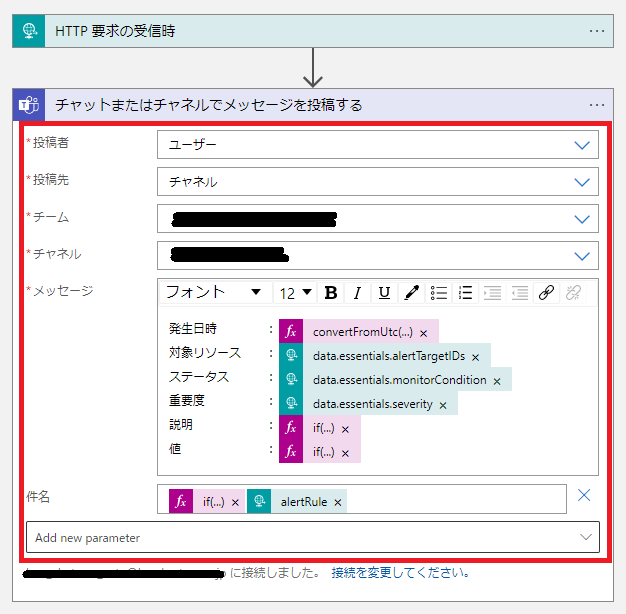The width and height of the screenshot is (626, 614).
Task: Delete the 件名 parameter with blue X
Action: click(x=584, y=495)
